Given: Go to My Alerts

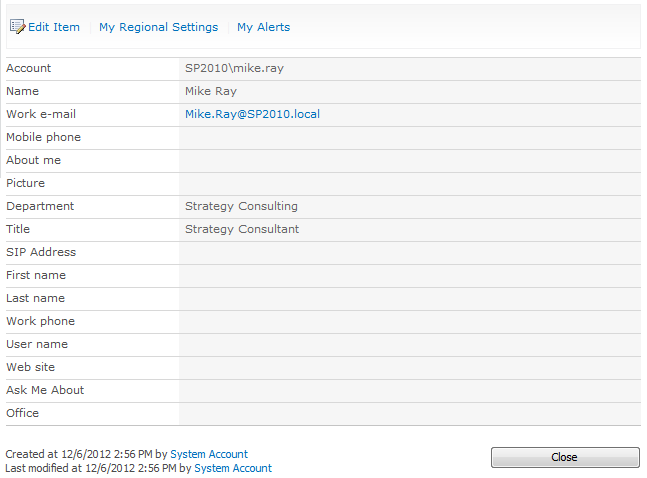Looking at the screenshot, I should 263,27.
